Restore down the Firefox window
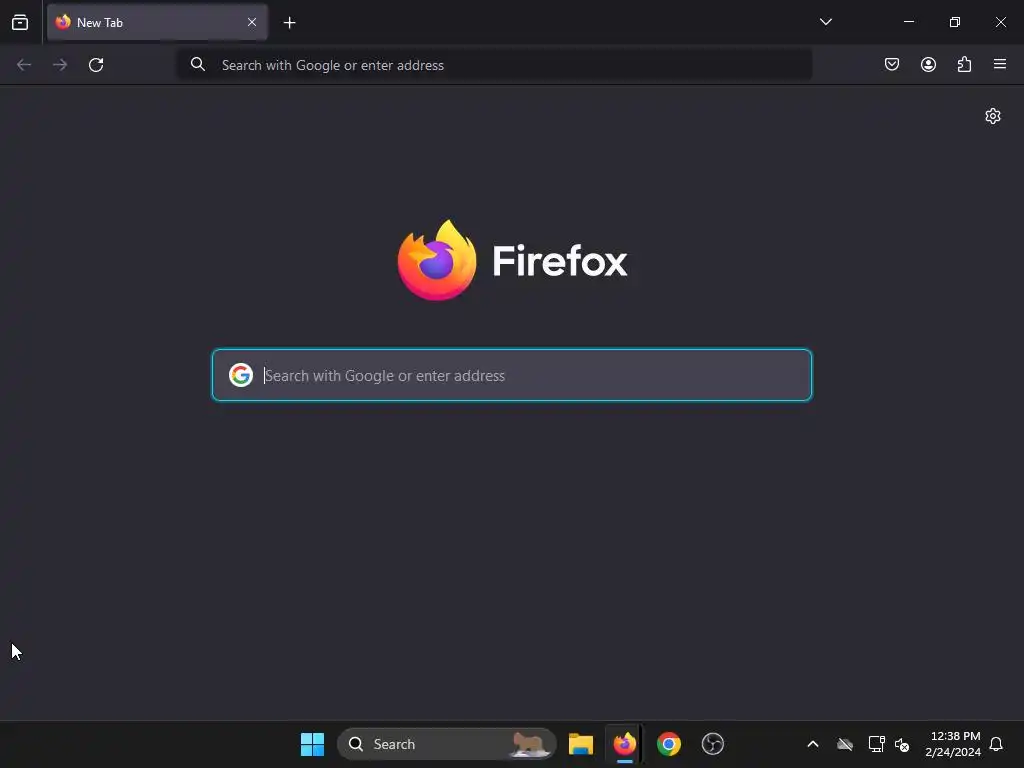1024x768 pixels. [x=955, y=22]
